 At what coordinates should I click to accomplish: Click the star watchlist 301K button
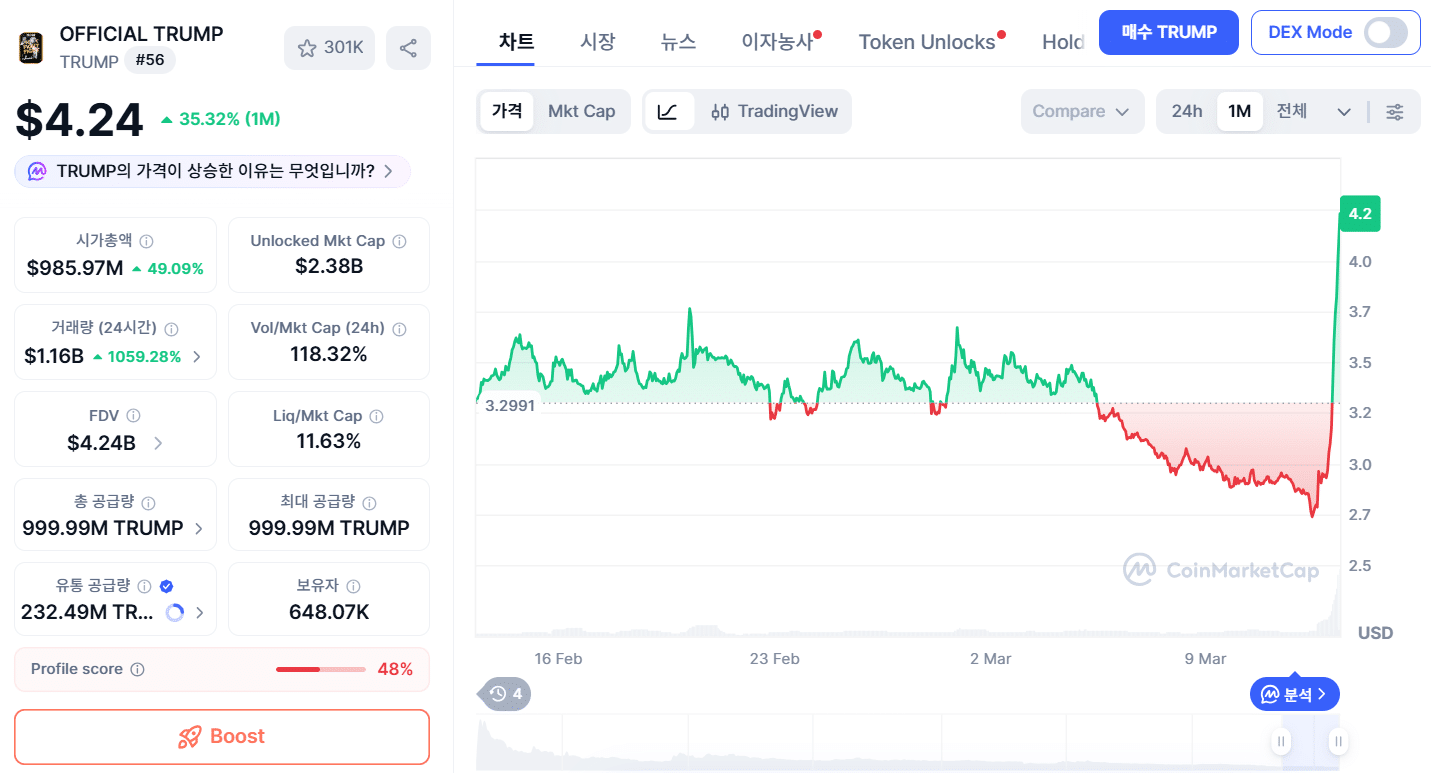pos(330,48)
